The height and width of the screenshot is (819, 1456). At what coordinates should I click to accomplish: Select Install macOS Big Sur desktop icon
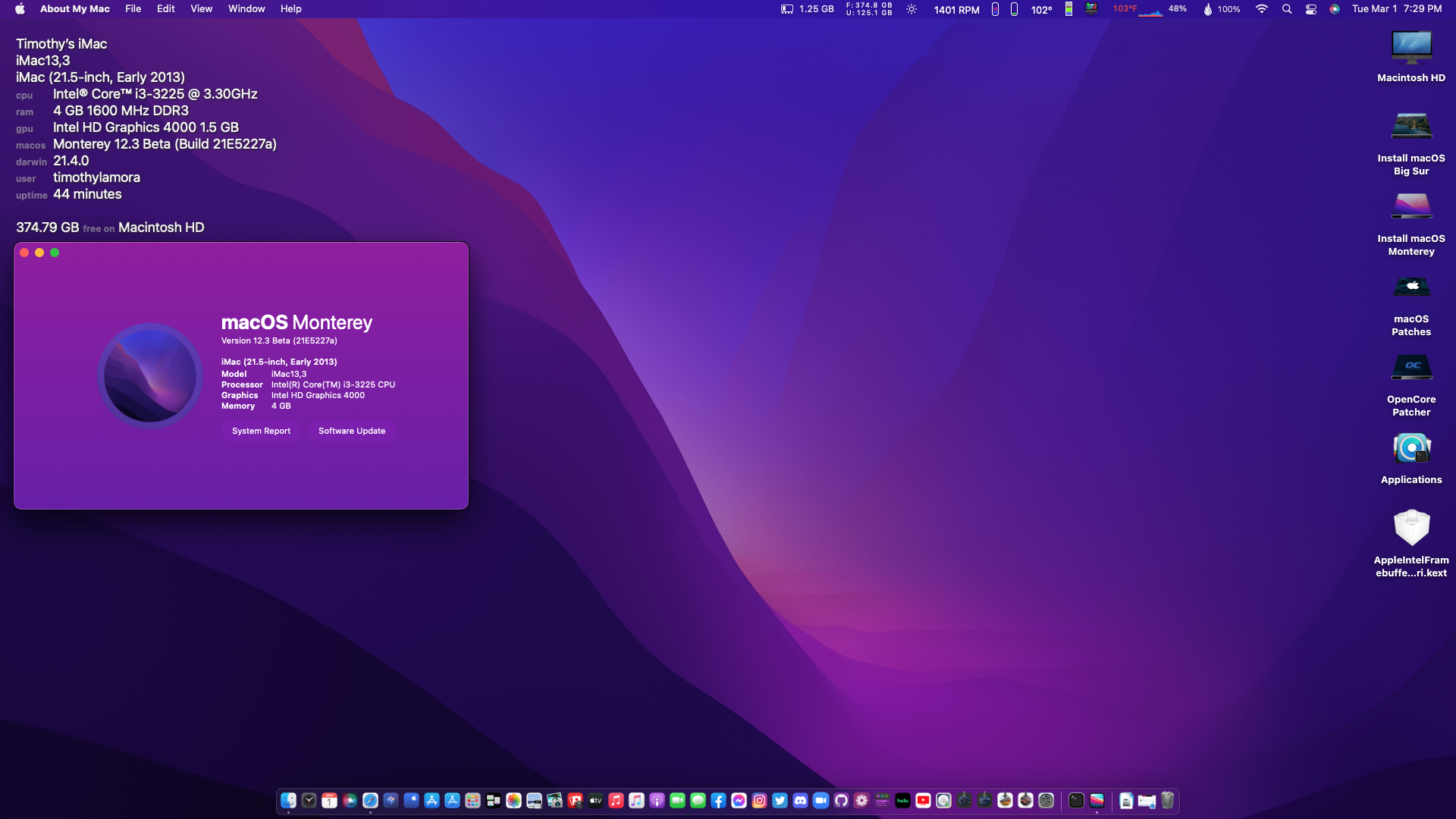[x=1411, y=143]
